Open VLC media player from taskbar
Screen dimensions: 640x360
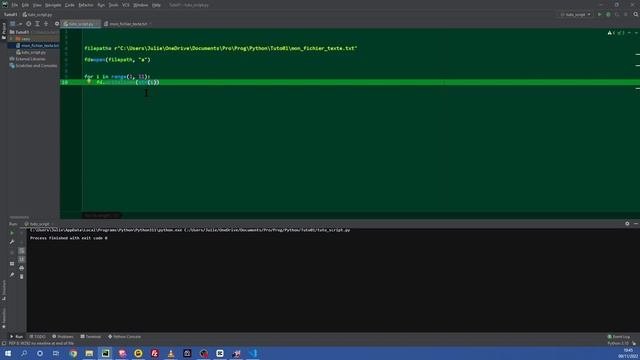coord(171,353)
